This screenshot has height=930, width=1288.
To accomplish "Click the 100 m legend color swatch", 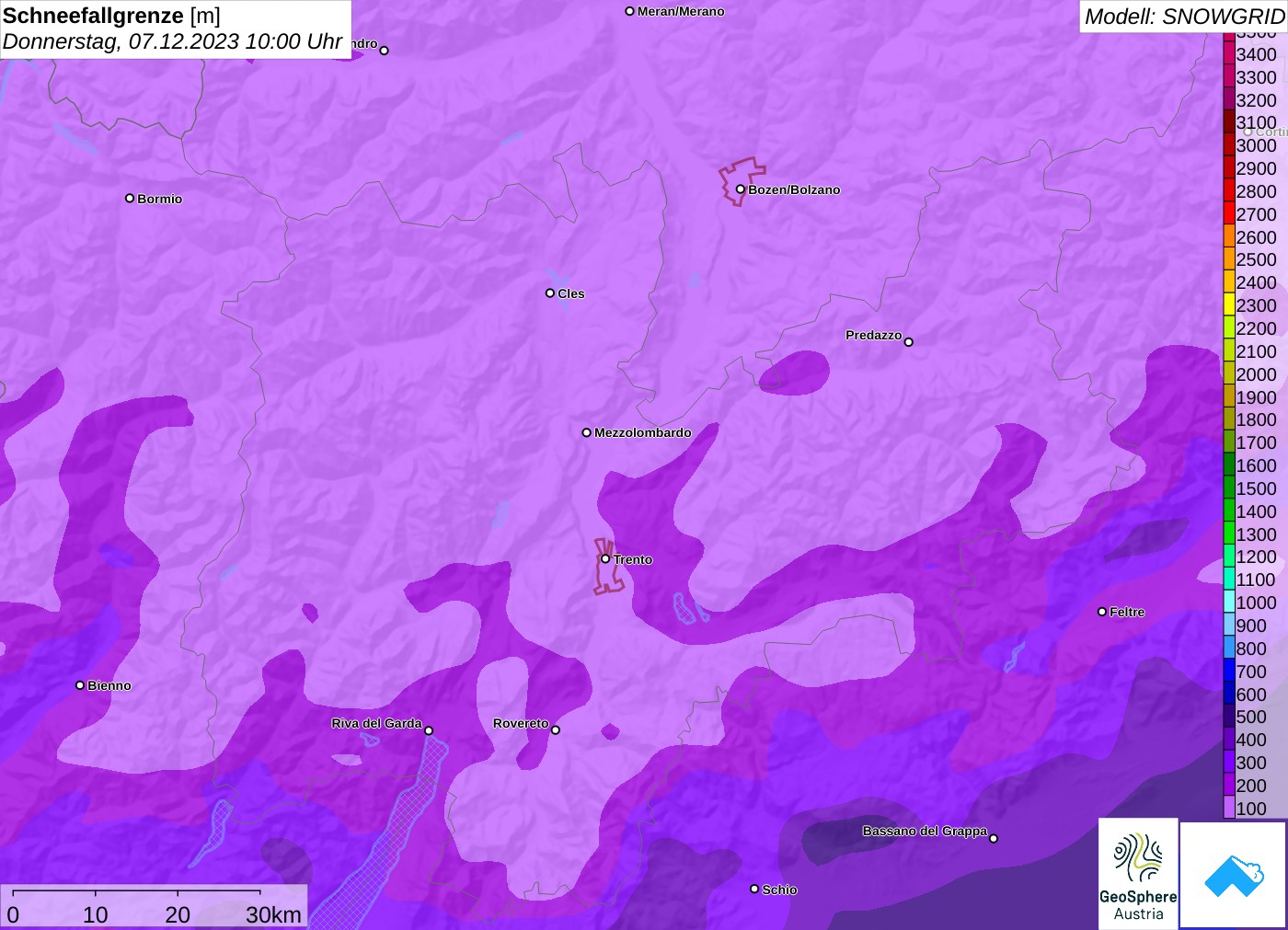I will 1229,809.
